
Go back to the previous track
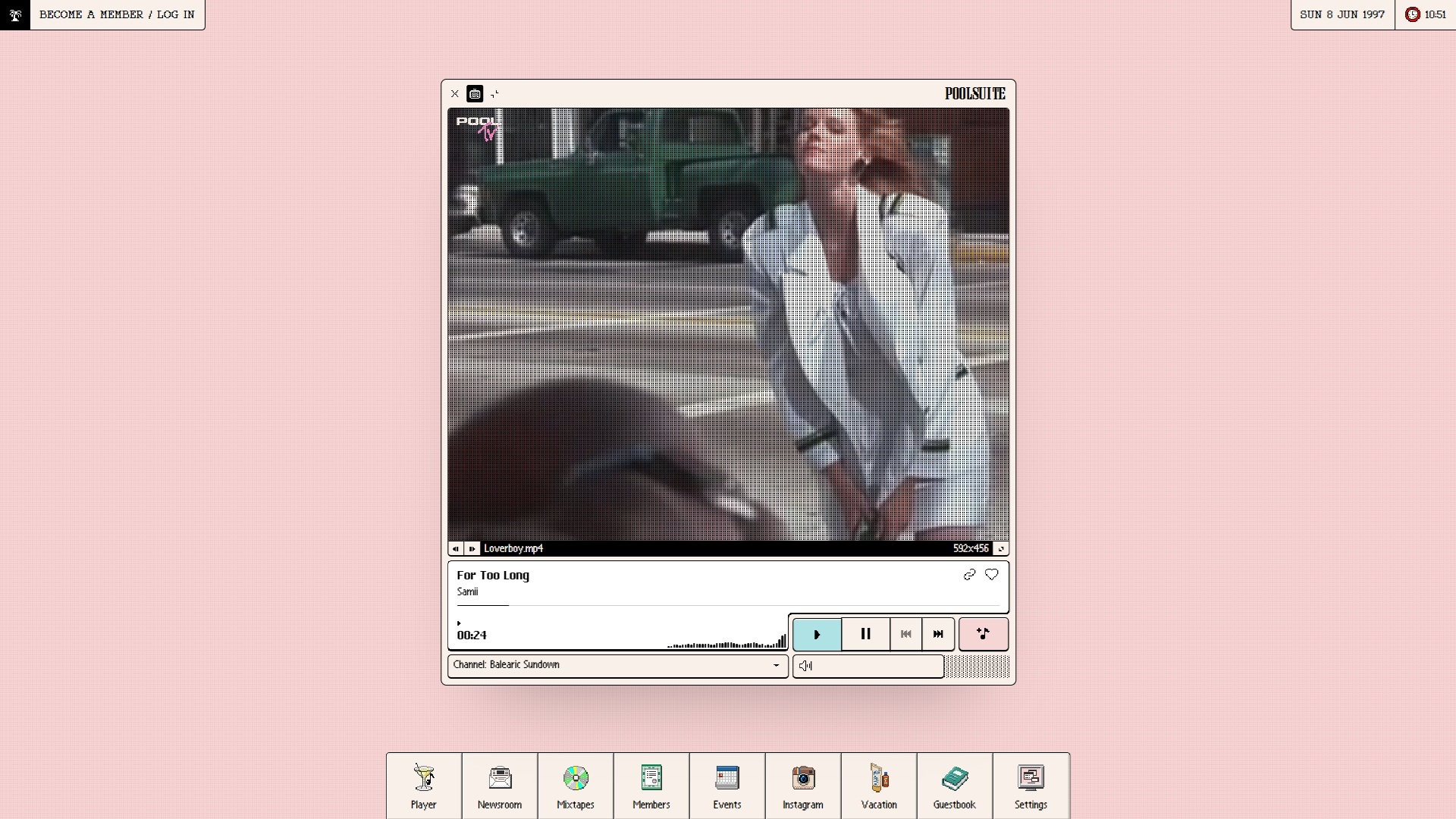pyautogui.click(x=905, y=634)
